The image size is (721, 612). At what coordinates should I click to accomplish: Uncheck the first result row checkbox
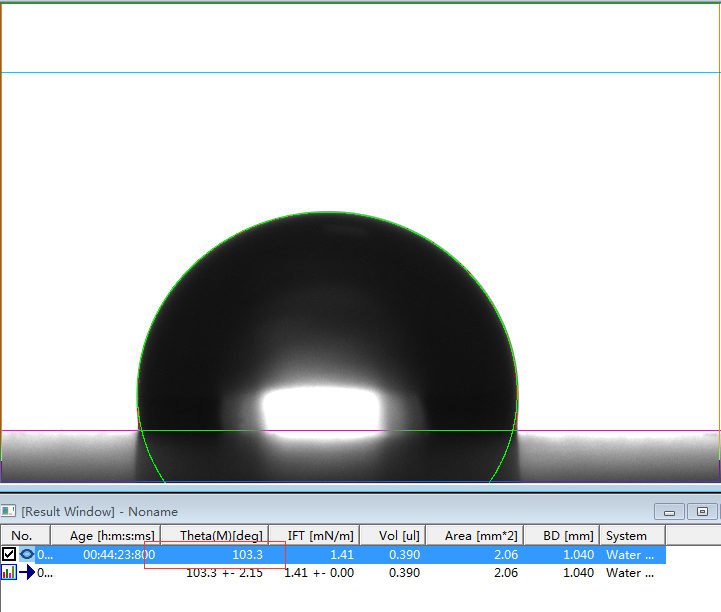9,554
